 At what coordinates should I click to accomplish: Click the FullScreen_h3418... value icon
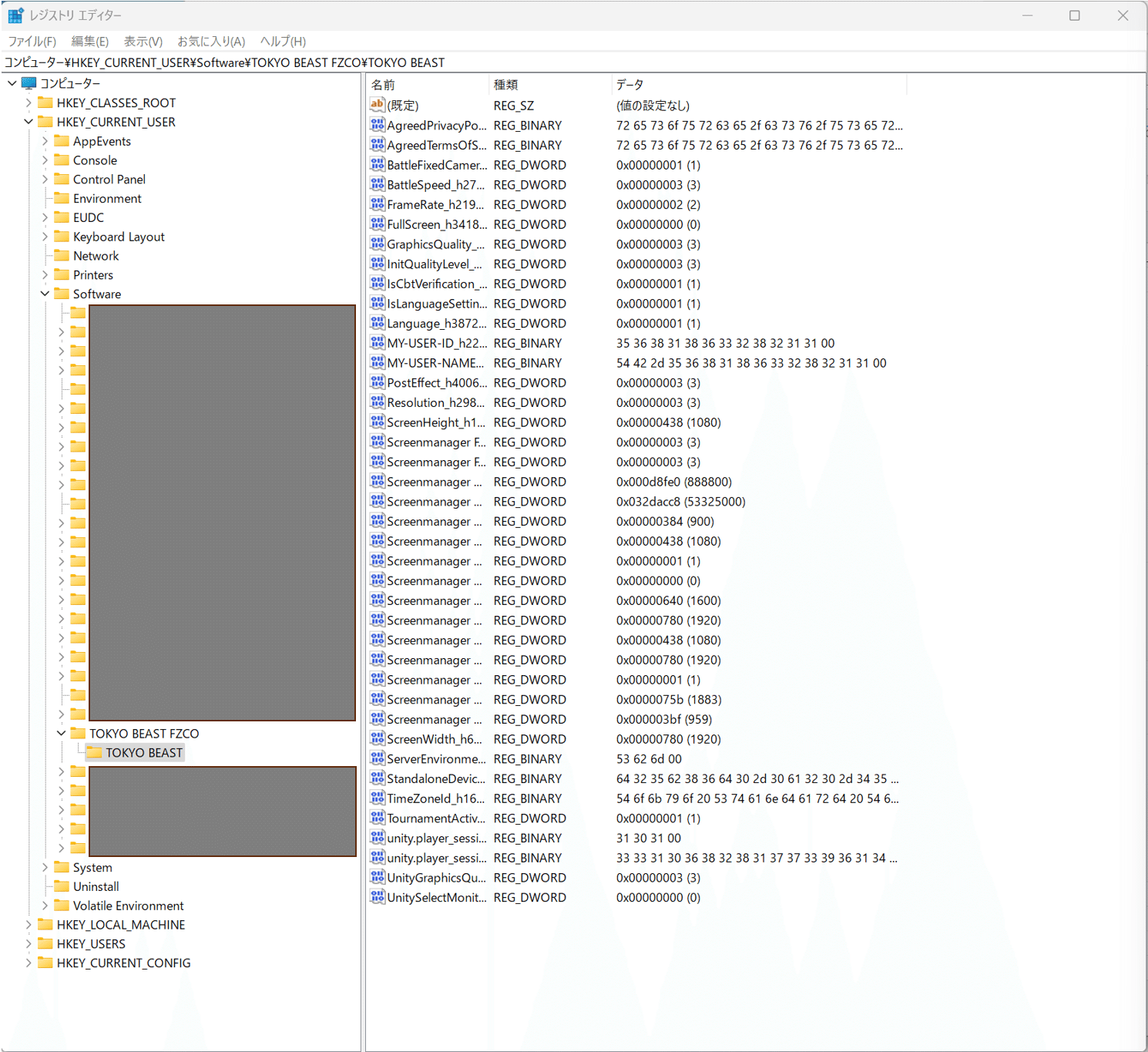click(378, 224)
